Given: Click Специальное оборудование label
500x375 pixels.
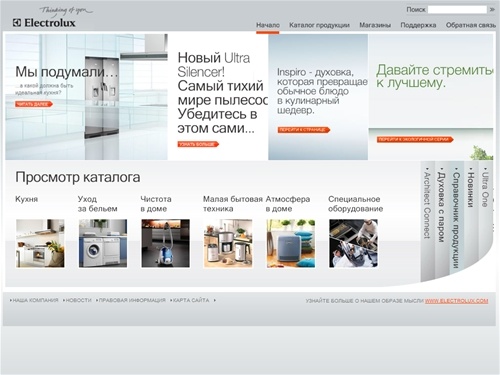Looking at the screenshot, I should click(355, 204).
